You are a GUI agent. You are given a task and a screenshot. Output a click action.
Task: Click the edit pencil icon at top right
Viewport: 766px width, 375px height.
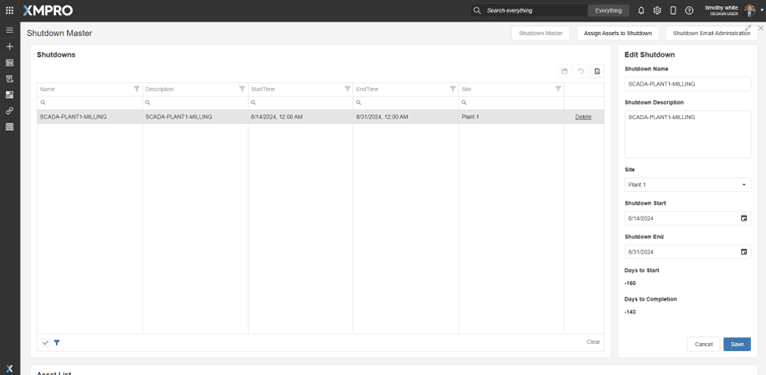[748, 28]
